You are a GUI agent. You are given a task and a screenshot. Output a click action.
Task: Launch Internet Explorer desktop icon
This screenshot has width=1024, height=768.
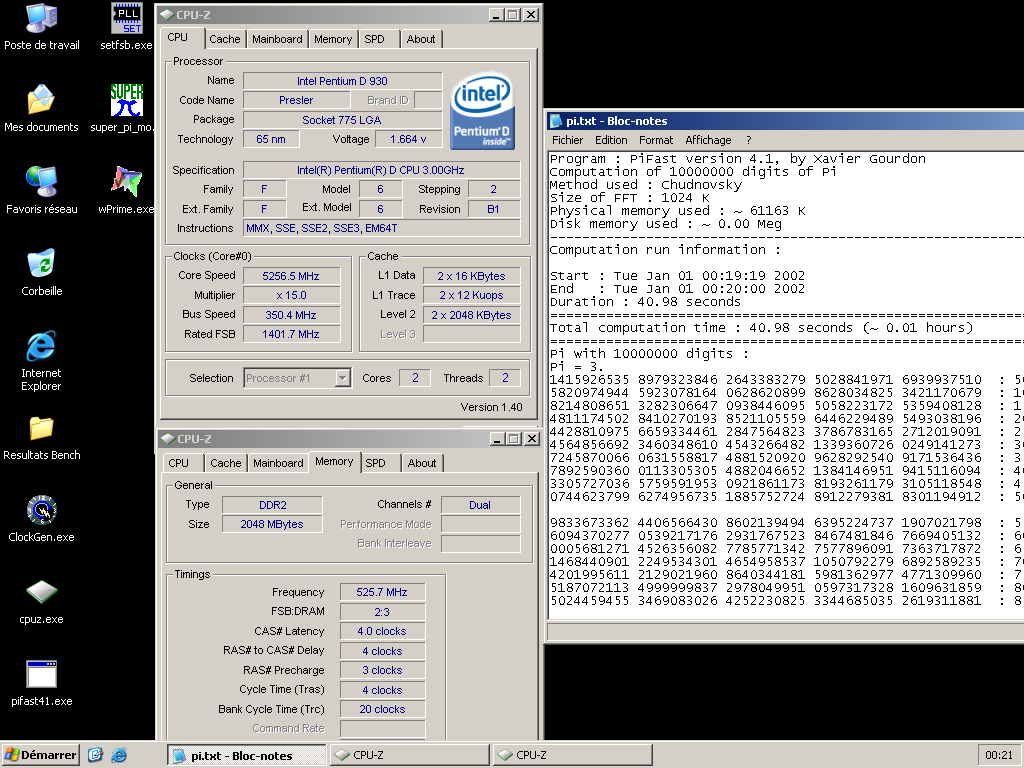[41, 360]
